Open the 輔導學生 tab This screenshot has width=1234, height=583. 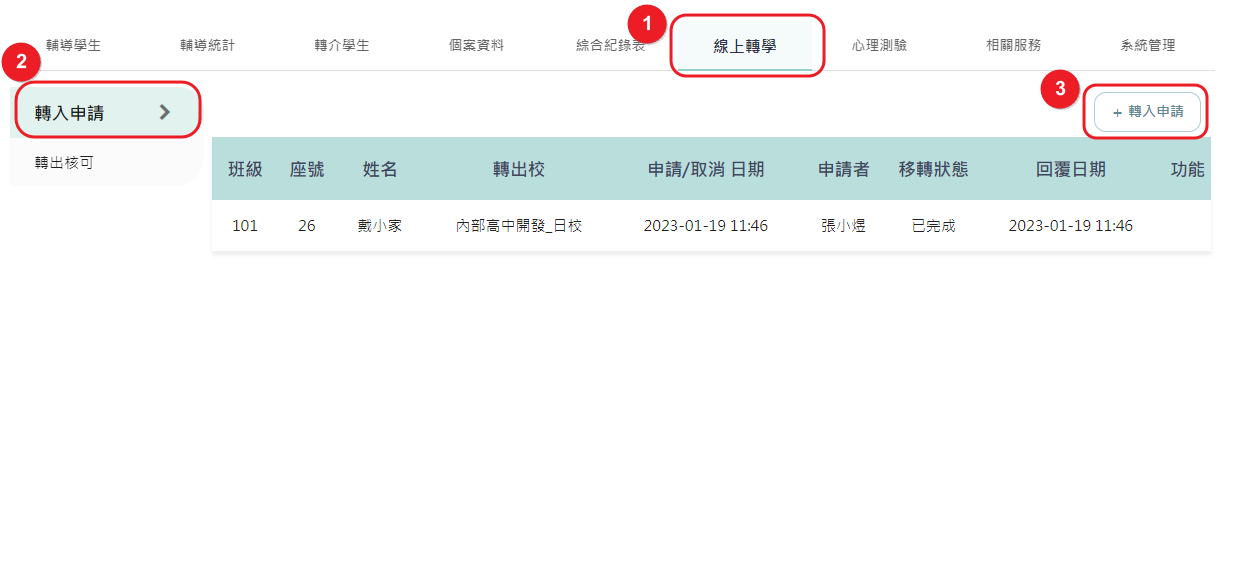[x=73, y=45]
